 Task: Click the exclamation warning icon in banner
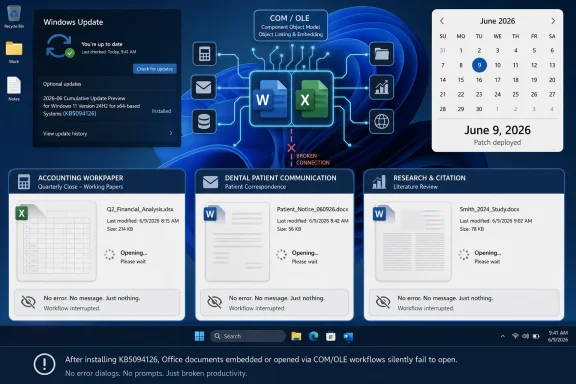tap(44, 364)
